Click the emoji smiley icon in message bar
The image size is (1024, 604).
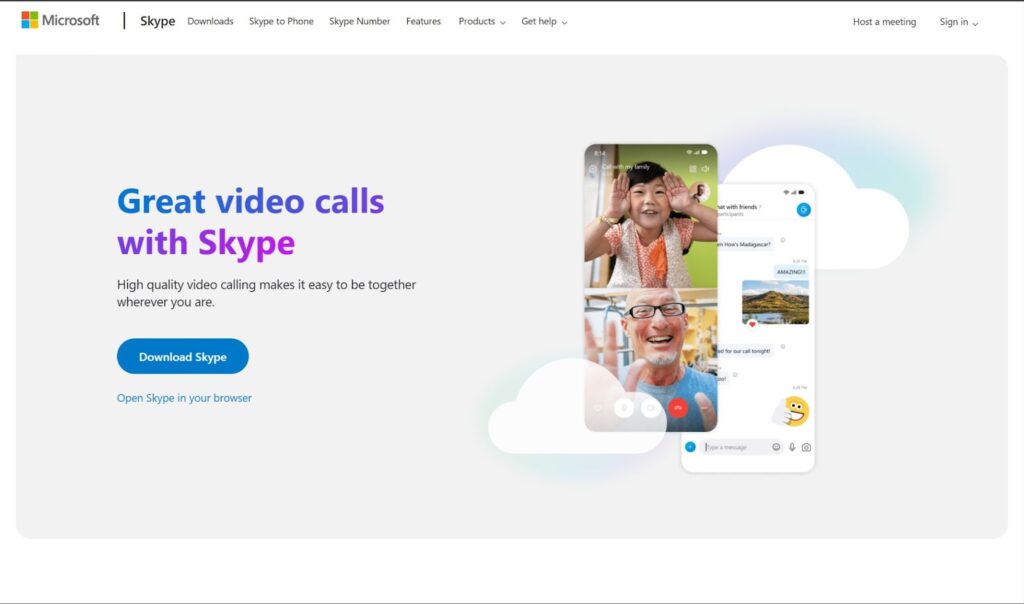[x=776, y=447]
